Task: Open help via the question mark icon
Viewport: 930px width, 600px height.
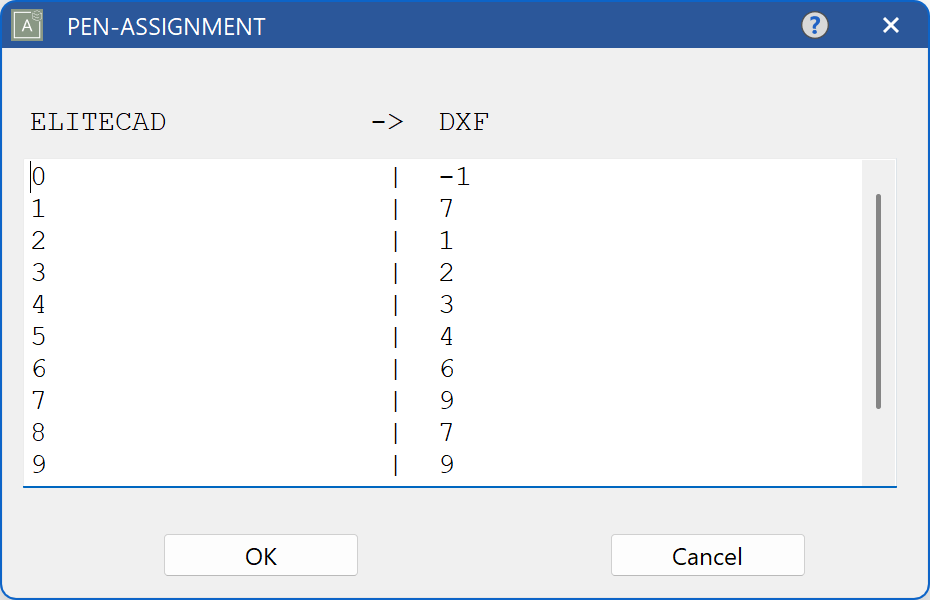Action: (x=815, y=25)
